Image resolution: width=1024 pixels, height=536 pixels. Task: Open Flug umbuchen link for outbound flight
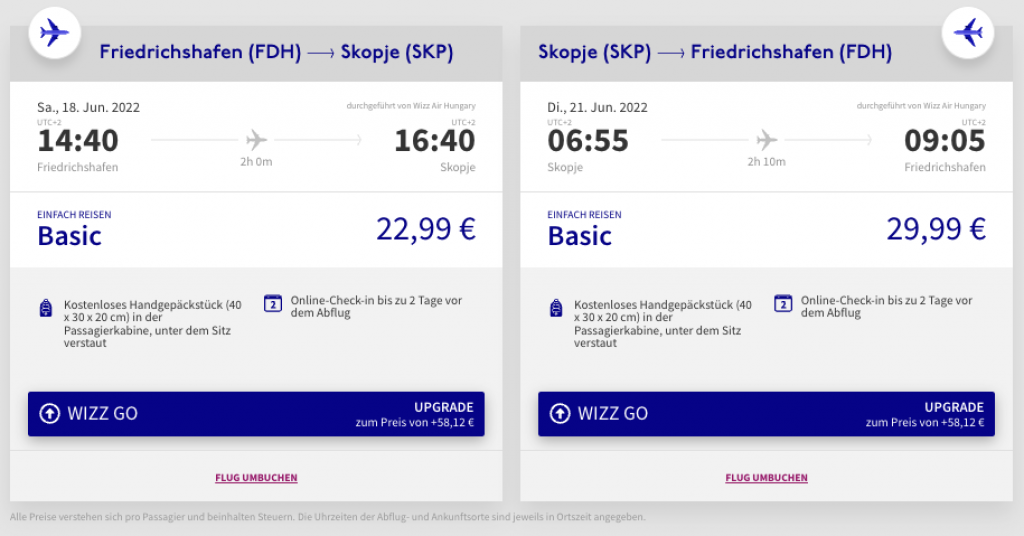click(x=256, y=478)
